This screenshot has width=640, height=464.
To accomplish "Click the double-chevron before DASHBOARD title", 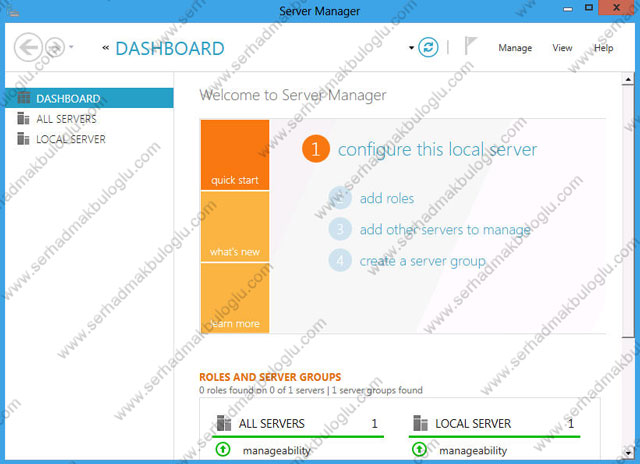I will 105,48.
